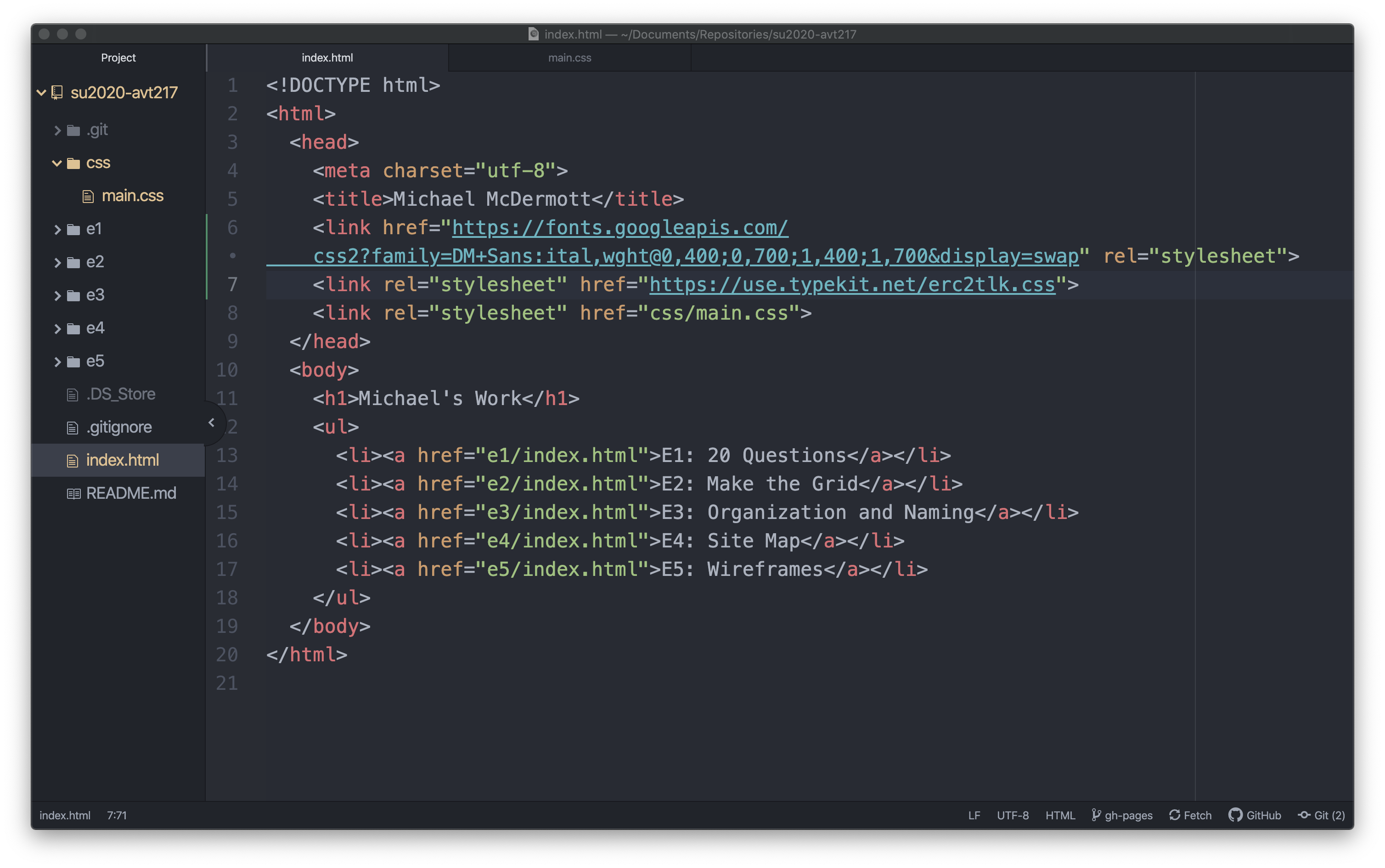This screenshot has width=1385, height=868.
Task: Click line number 21 in the gutter
Action: point(227,683)
